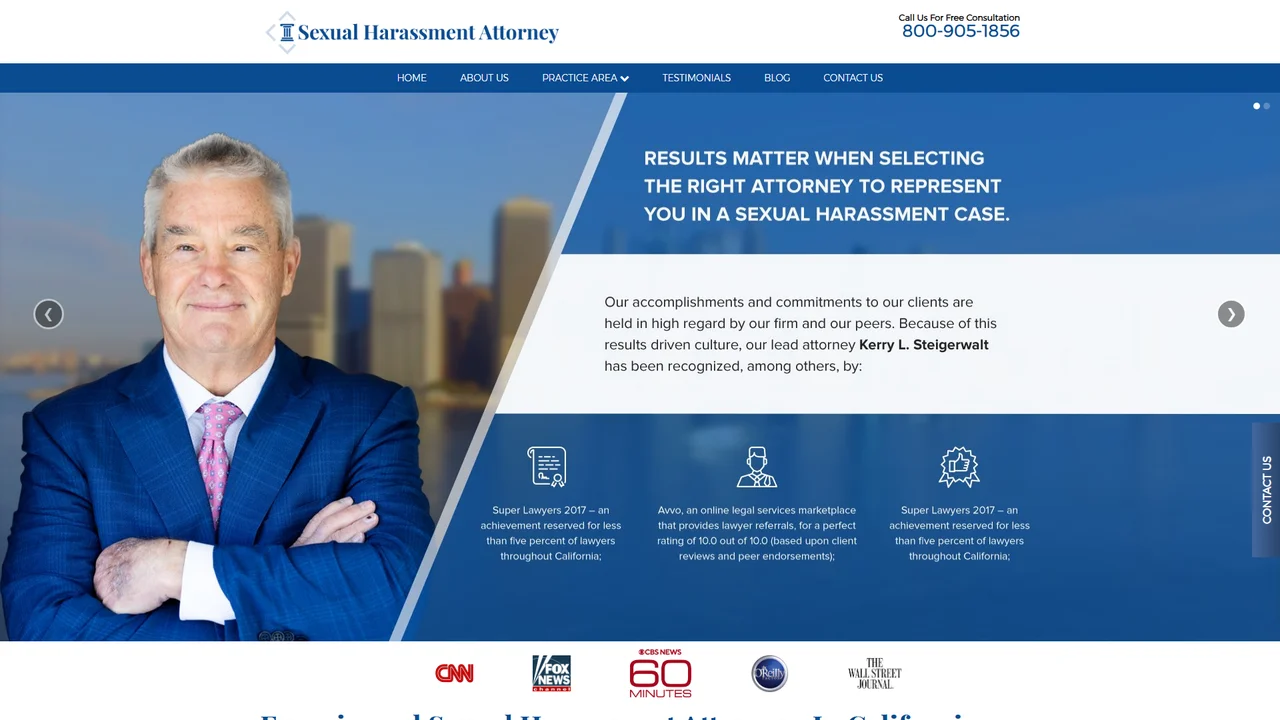Click the "Call Us For Free Consultation" text
The image size is (1280, 720).
pyautogui.click(x=959, y=17)
